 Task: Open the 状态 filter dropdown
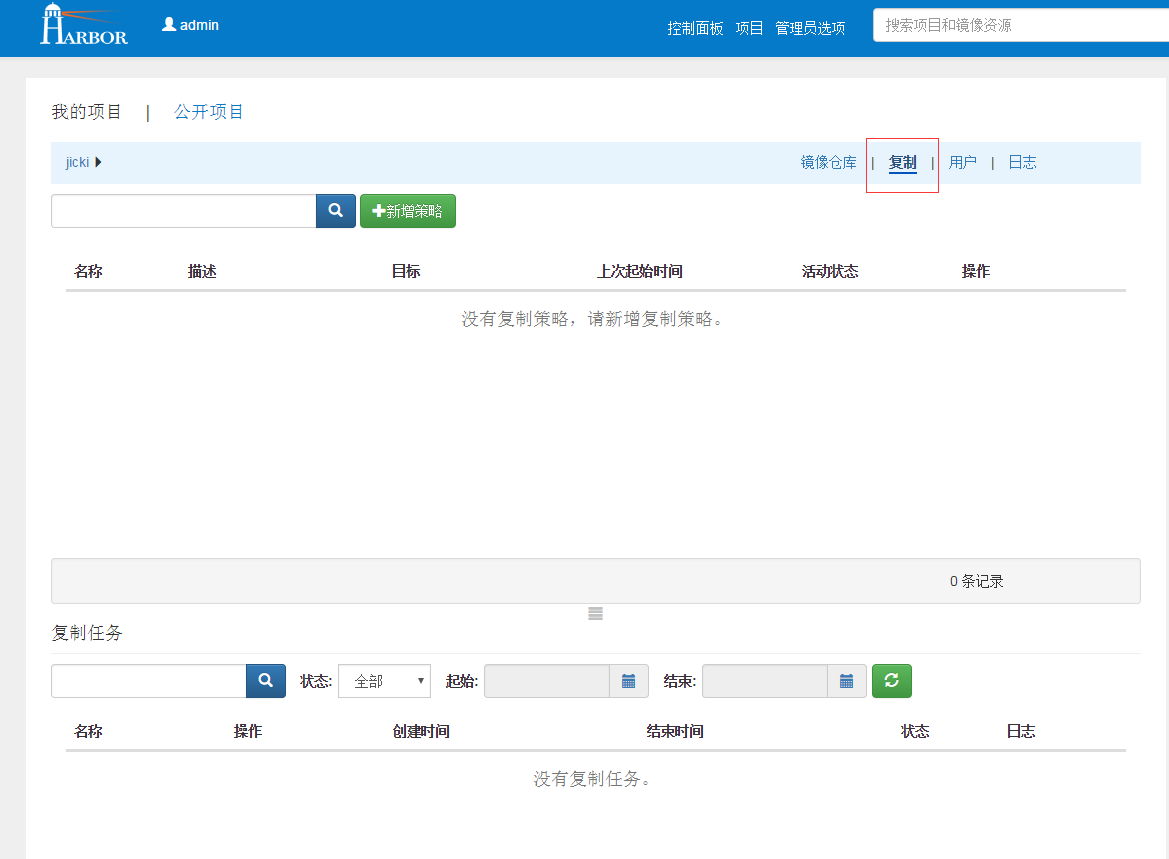pyautogui.click(x=384, y=681)
